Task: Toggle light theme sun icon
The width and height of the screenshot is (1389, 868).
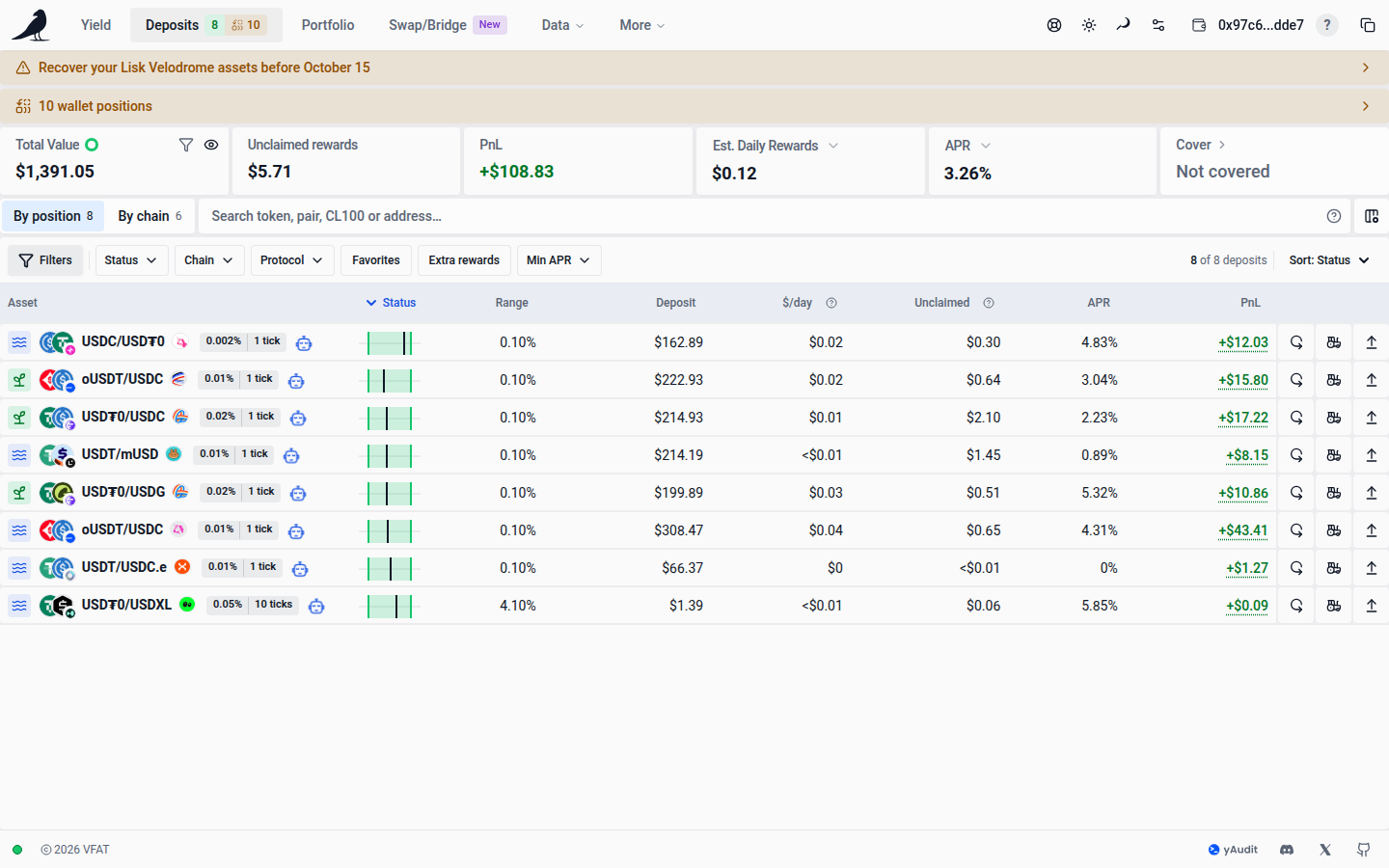Action: point(1089,25)
